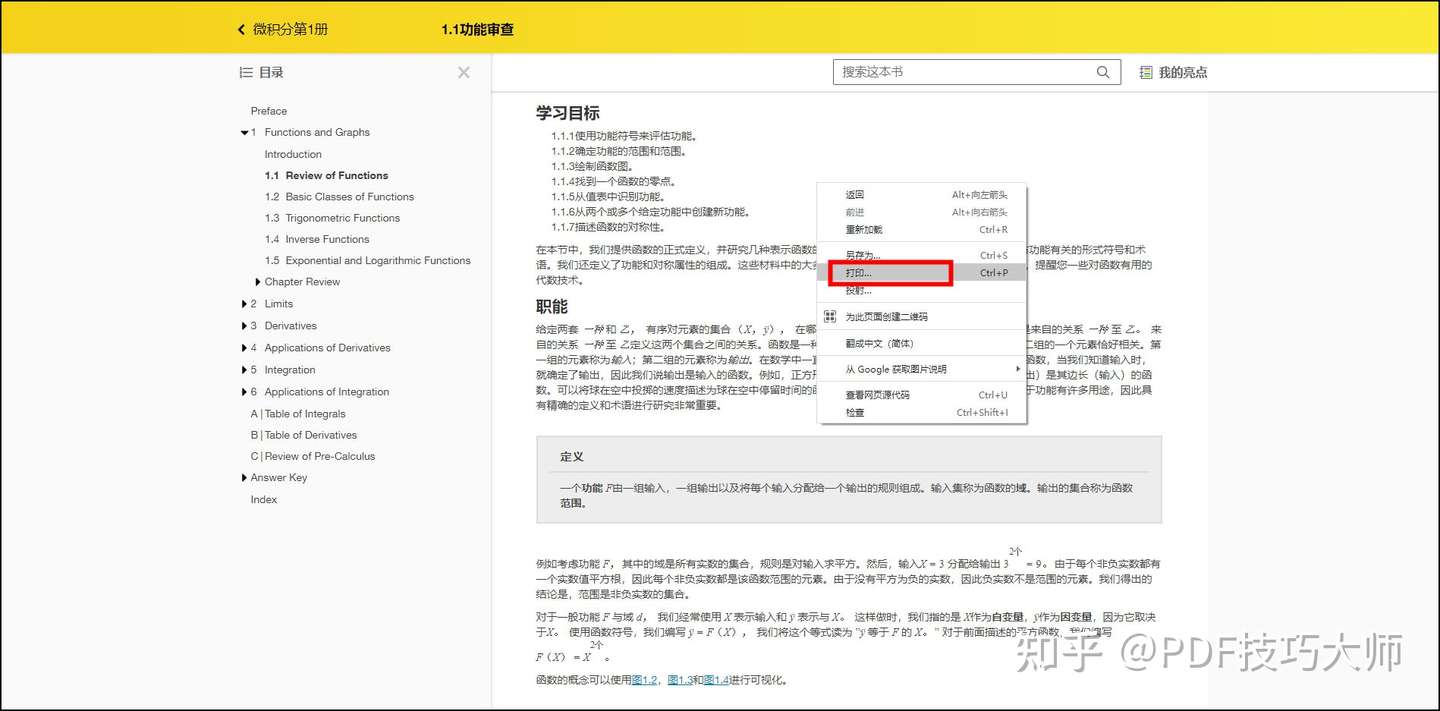Click the 1.1功能审查 page title
This screenshot has width=1440, height=711.
(x=478, y=30)
